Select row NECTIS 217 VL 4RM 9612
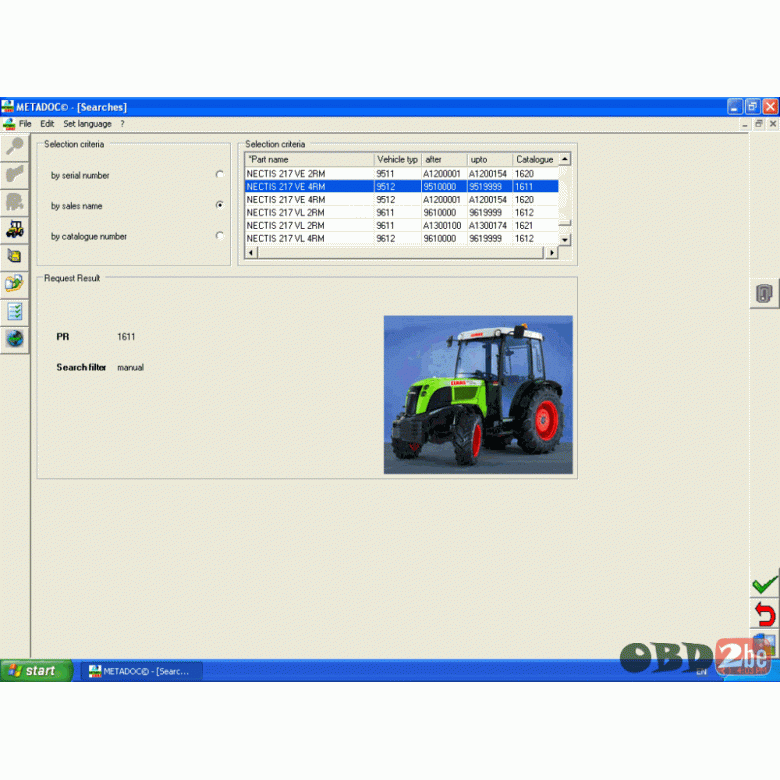Screen dimensions: 780x780 click(401, 238)
